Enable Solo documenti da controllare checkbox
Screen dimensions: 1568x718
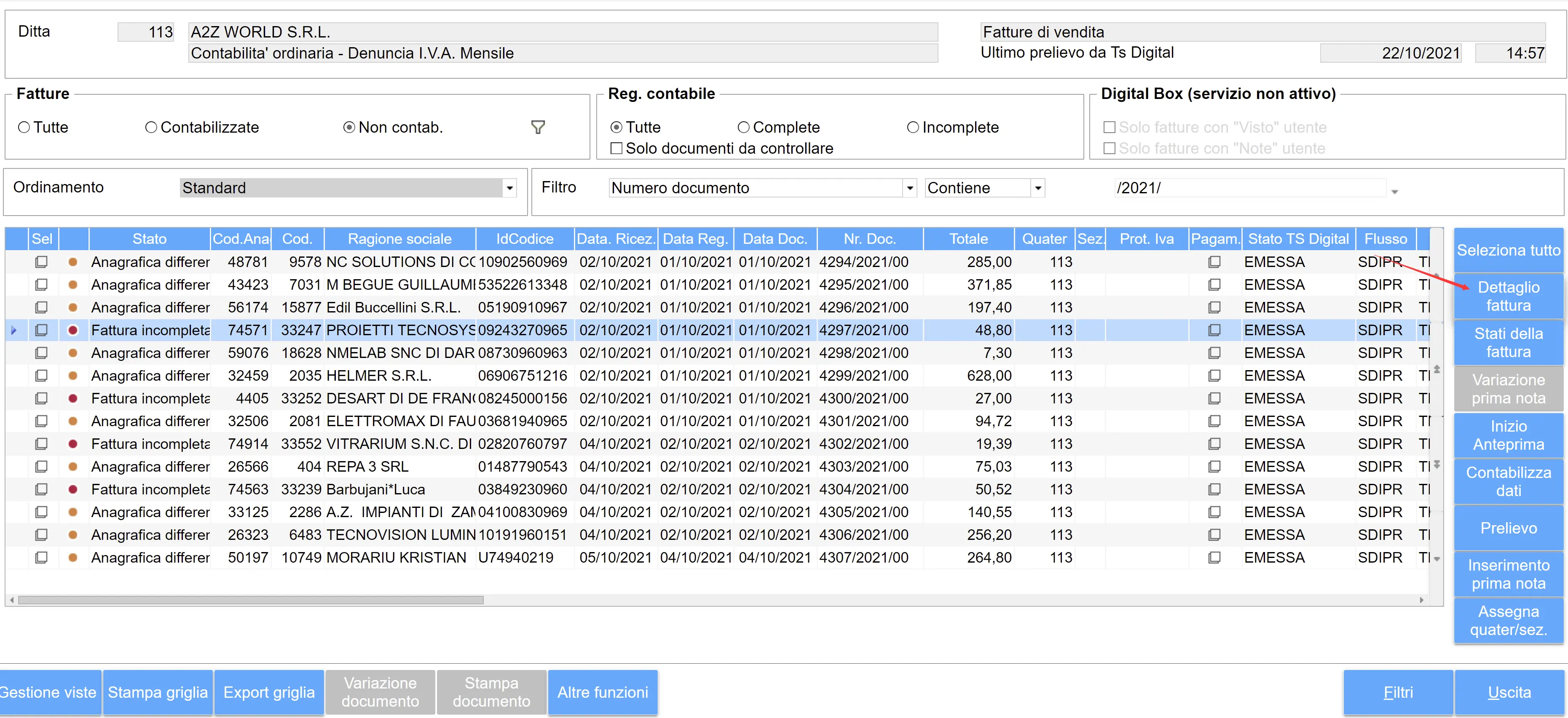click(x=616, y=149)
